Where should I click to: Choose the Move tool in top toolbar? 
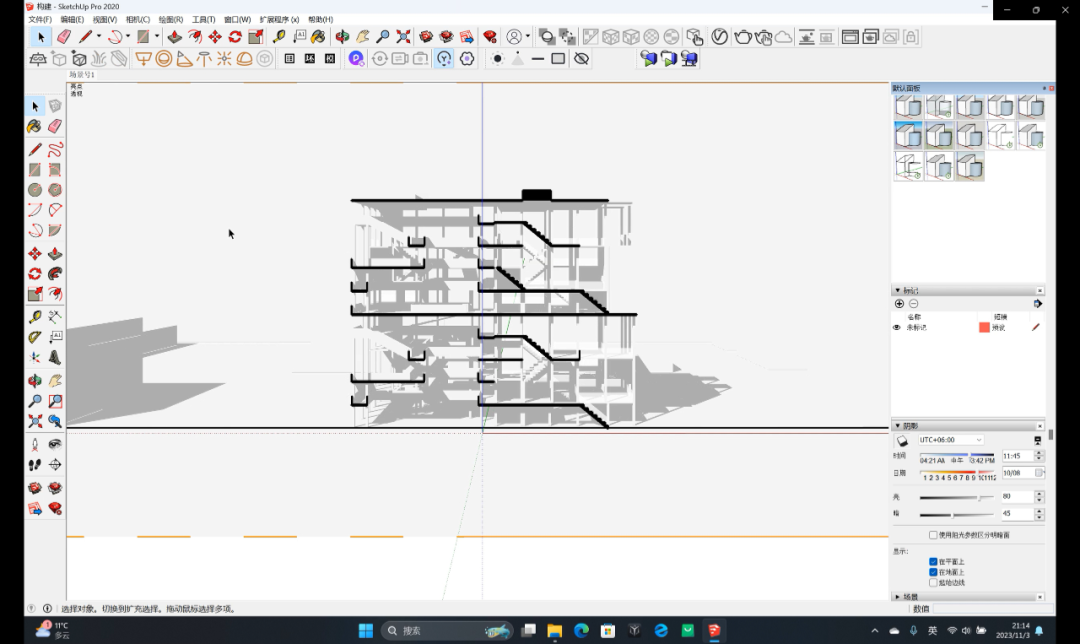[215, 37]
